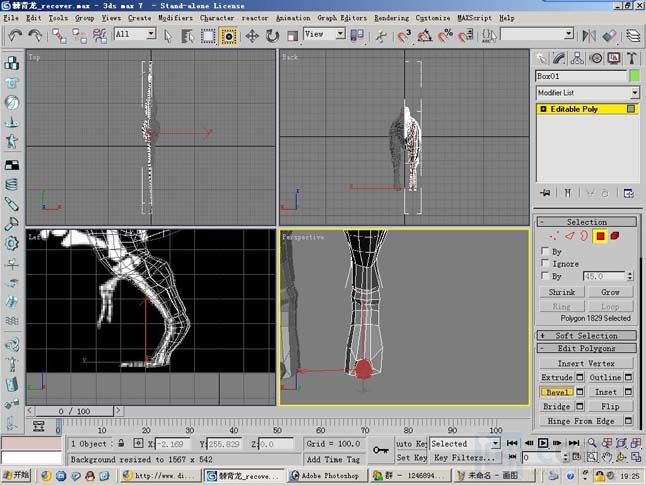The width and height of the screenshot is (646, 485).
Task: Open the View coordinate system dropdown
Action: pyautogui.click(x=324, y=34)
